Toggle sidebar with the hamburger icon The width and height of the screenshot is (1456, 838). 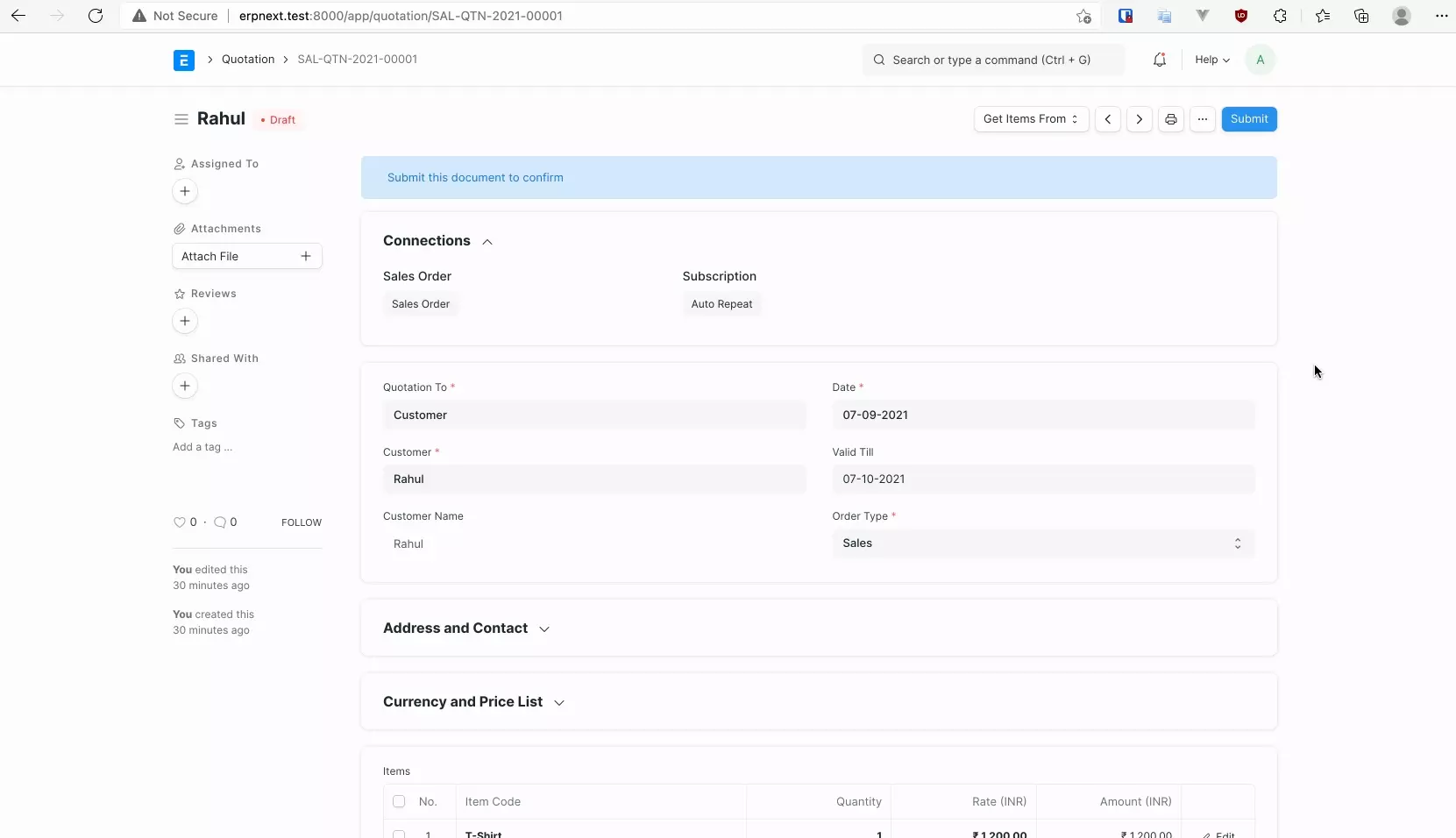181,119
